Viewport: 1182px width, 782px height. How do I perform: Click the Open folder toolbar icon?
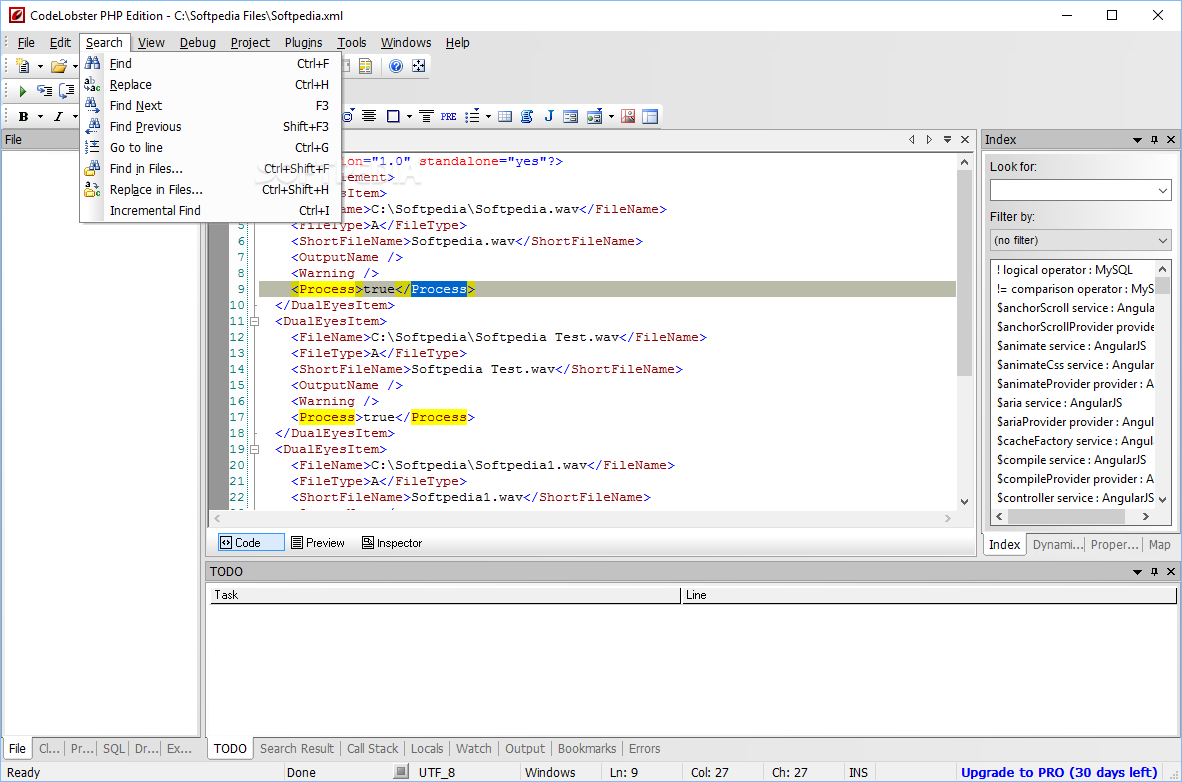click(x=58, y=66)
